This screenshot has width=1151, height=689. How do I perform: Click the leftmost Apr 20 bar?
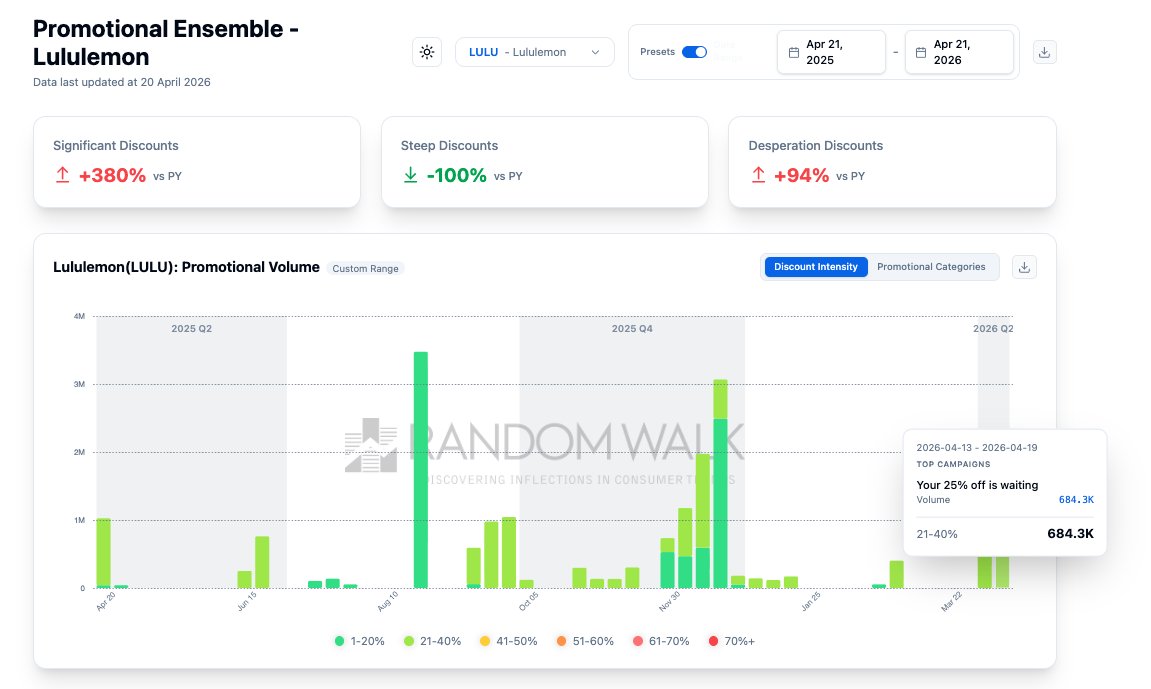pyautogui.click(x=104, y=553)
